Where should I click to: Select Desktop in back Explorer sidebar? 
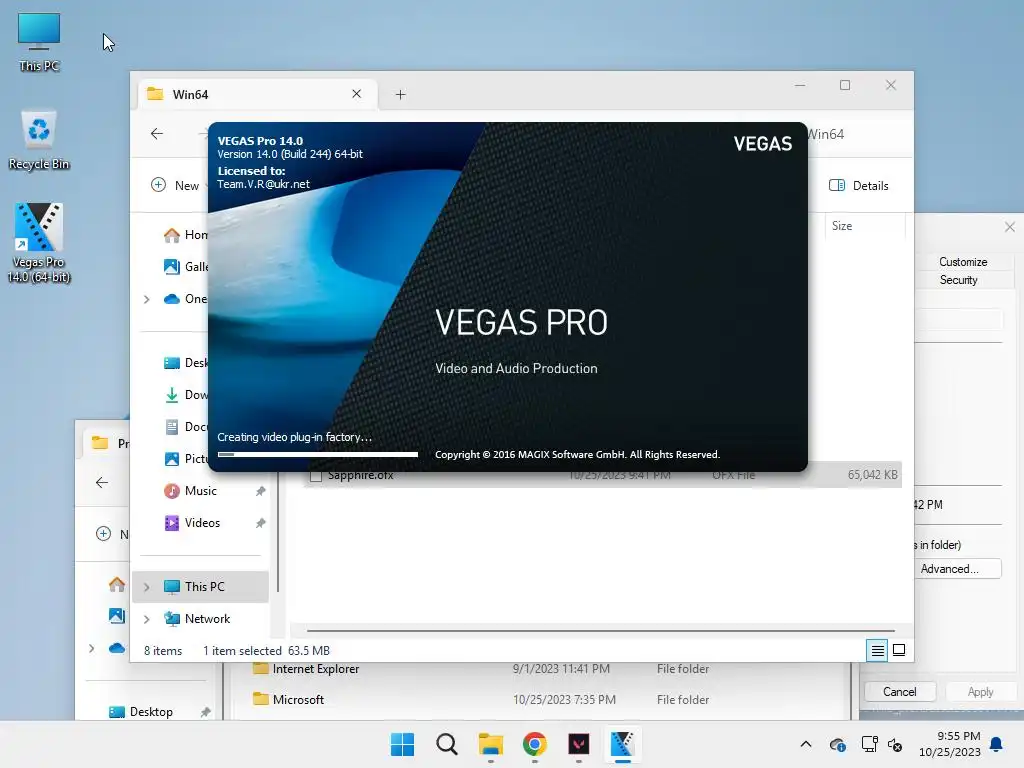[150, 712]
